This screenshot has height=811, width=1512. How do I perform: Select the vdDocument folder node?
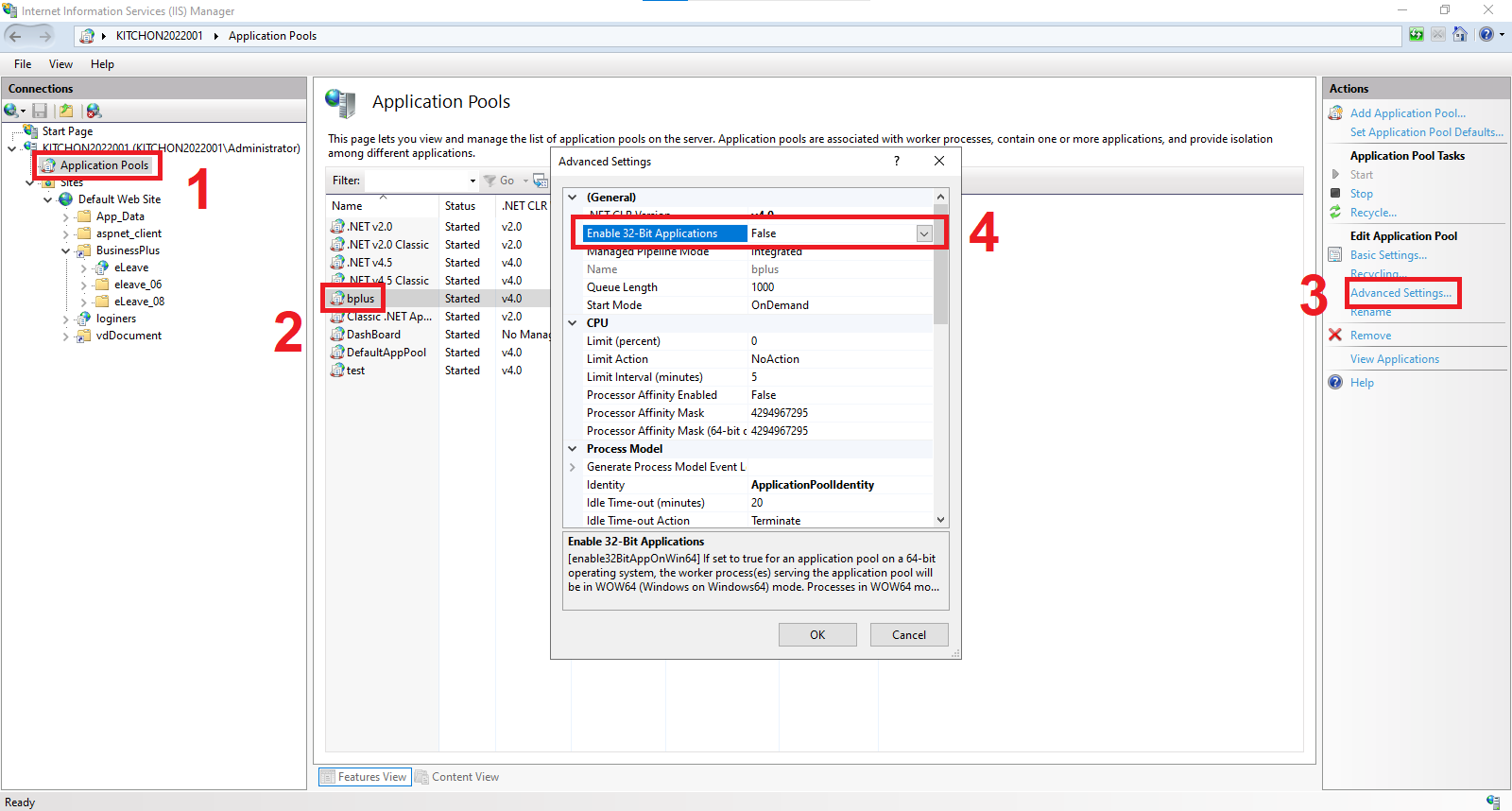[x=129, y=336]
